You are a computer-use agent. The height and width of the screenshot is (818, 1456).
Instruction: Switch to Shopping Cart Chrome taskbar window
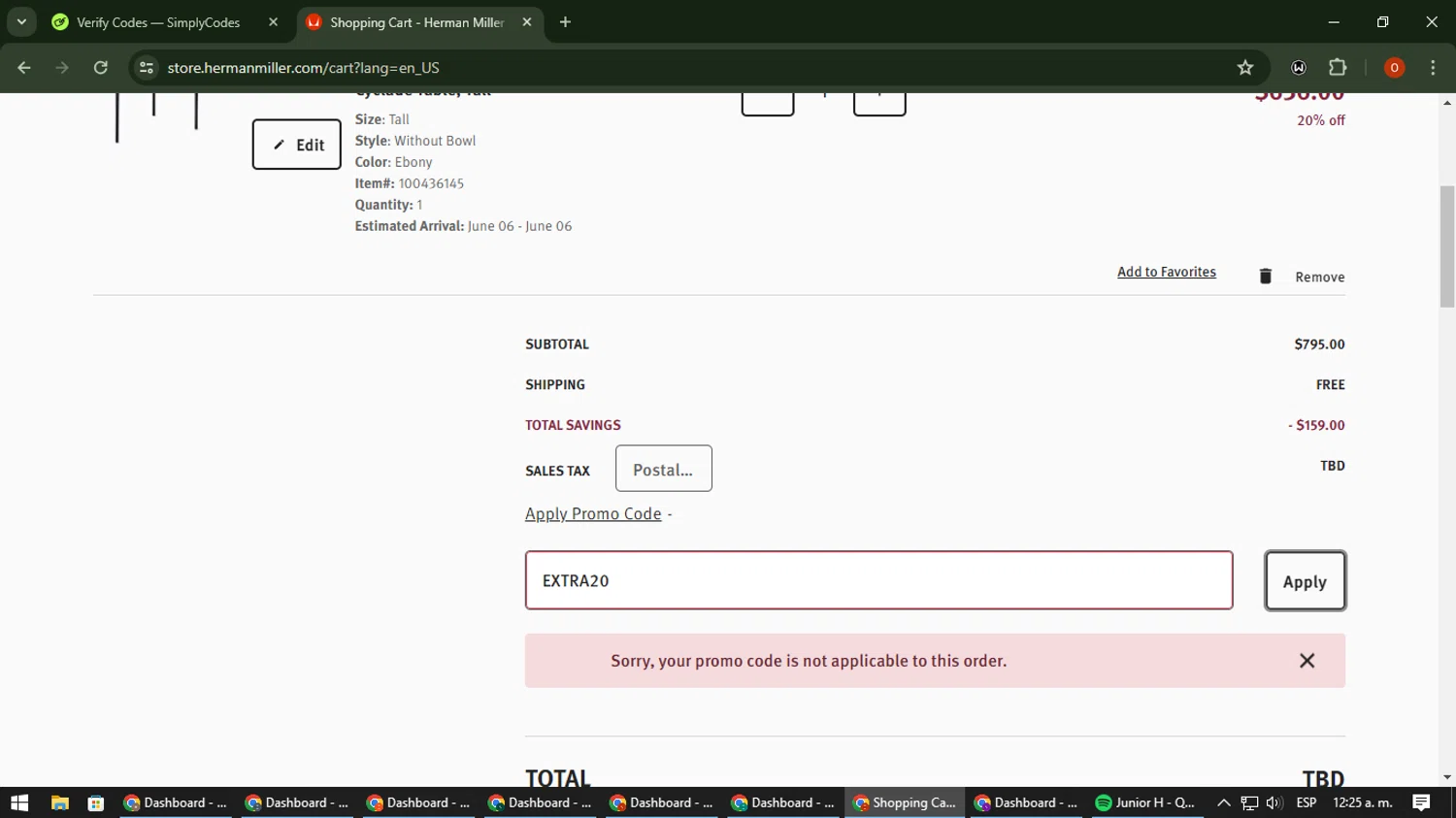click(905, 802)
